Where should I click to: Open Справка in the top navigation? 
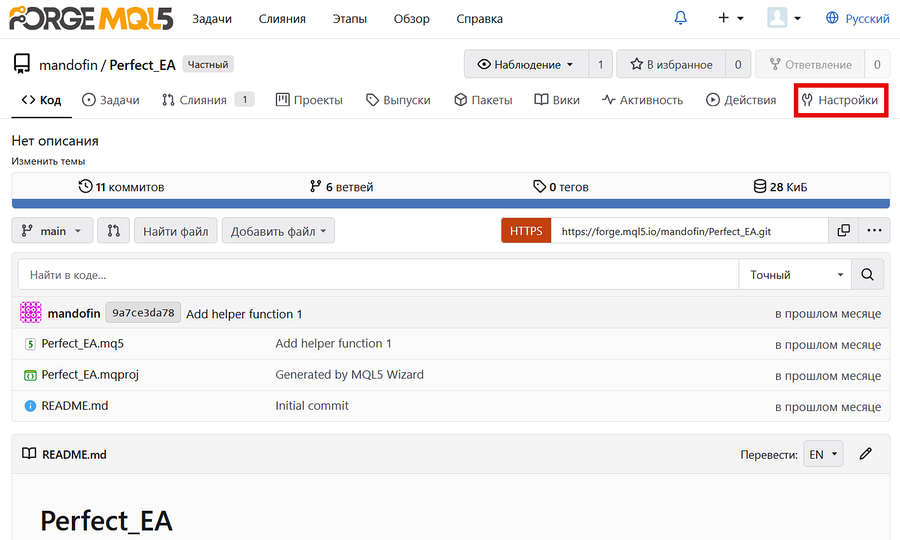tap(479, 19)
